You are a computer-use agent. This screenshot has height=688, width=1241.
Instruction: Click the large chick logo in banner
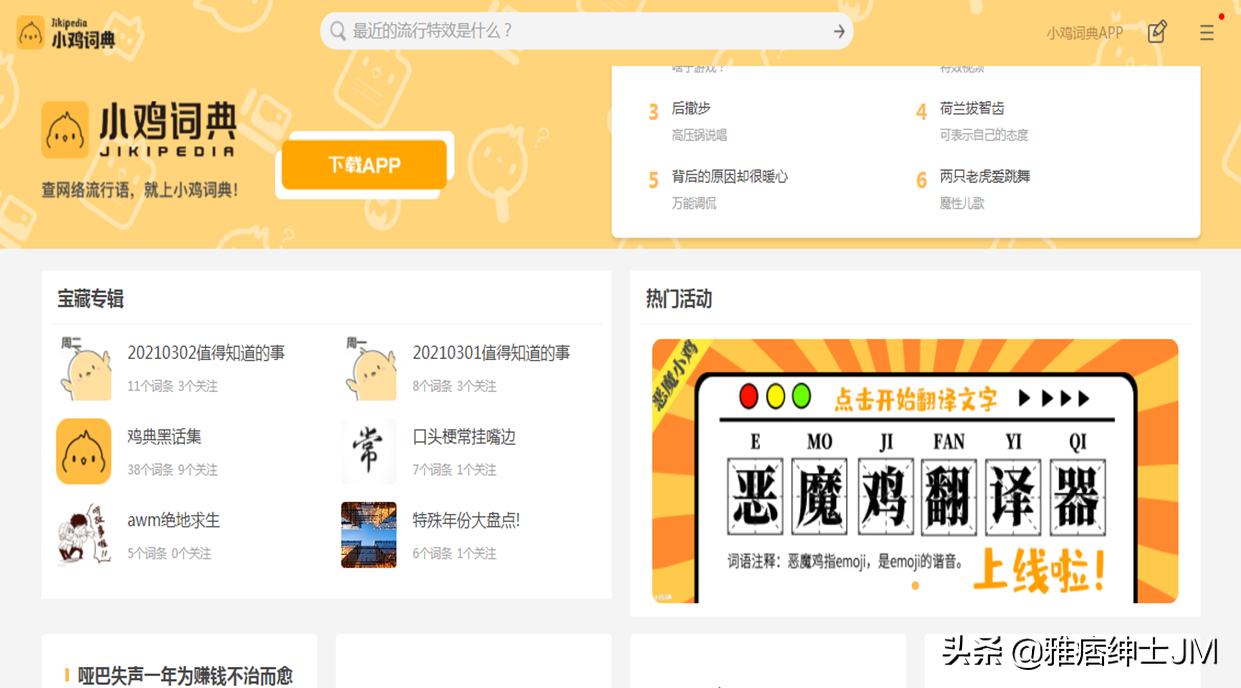pos(65,130)
